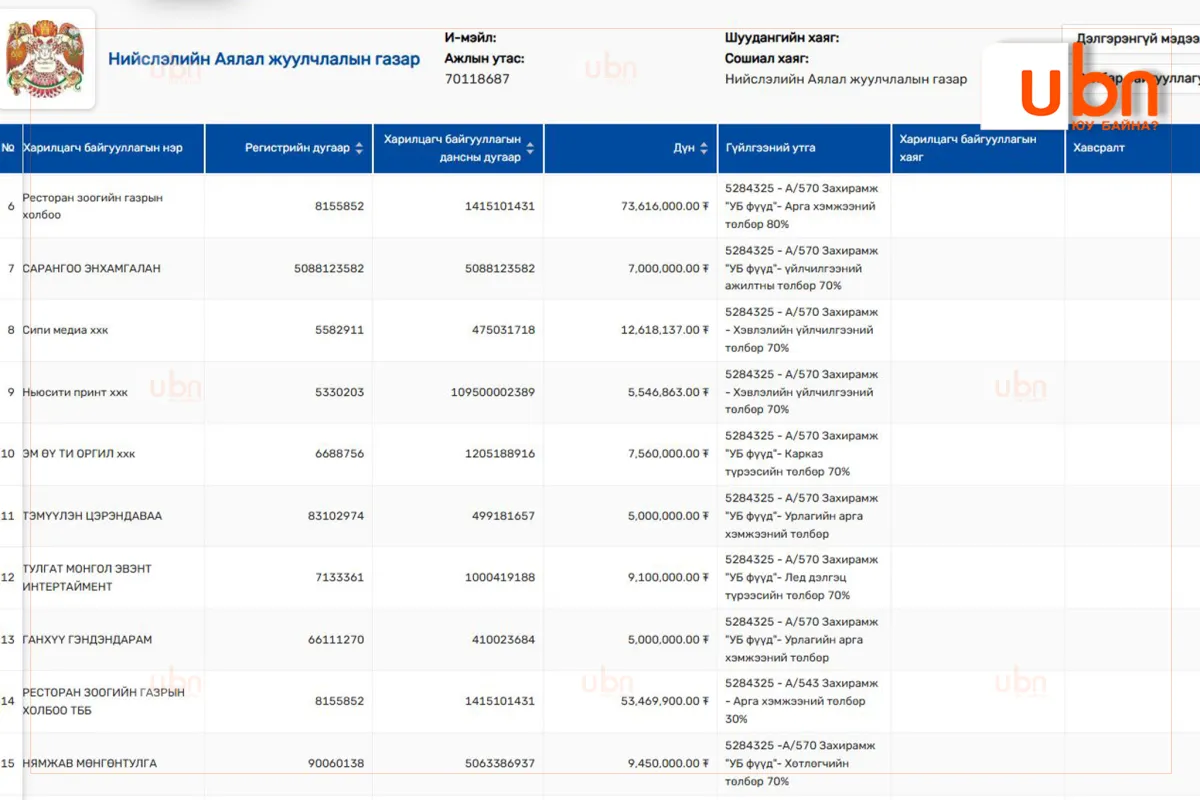This screenshot has width=1200, height=800.
Task: Click registration number 5582911
Action: pos(339,330)
